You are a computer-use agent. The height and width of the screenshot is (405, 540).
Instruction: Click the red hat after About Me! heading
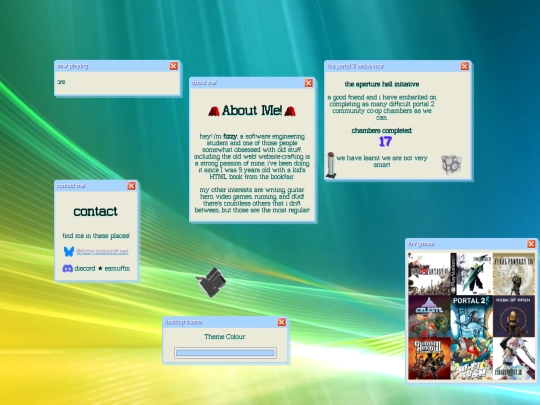click(290, 111)
